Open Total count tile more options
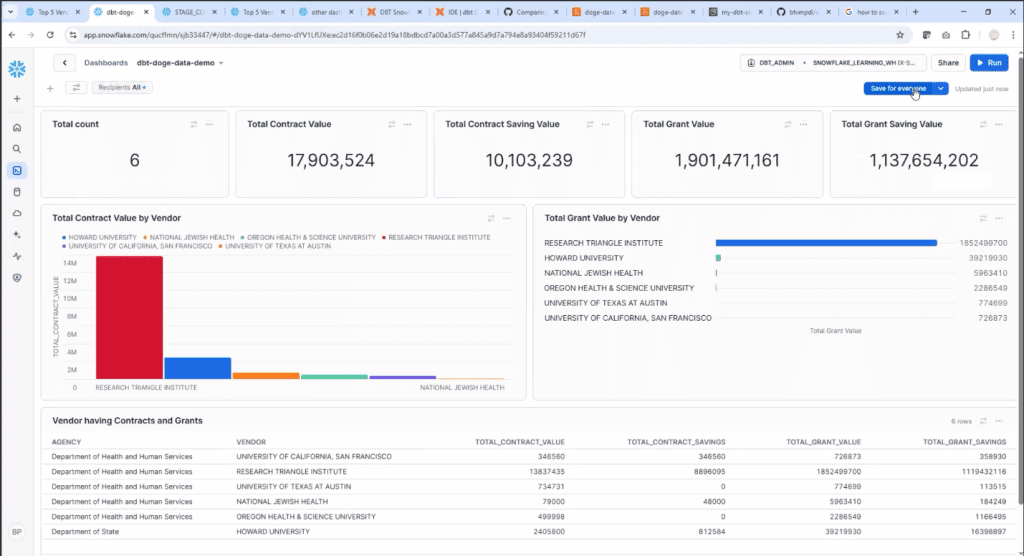 click(x=210, y=124)
